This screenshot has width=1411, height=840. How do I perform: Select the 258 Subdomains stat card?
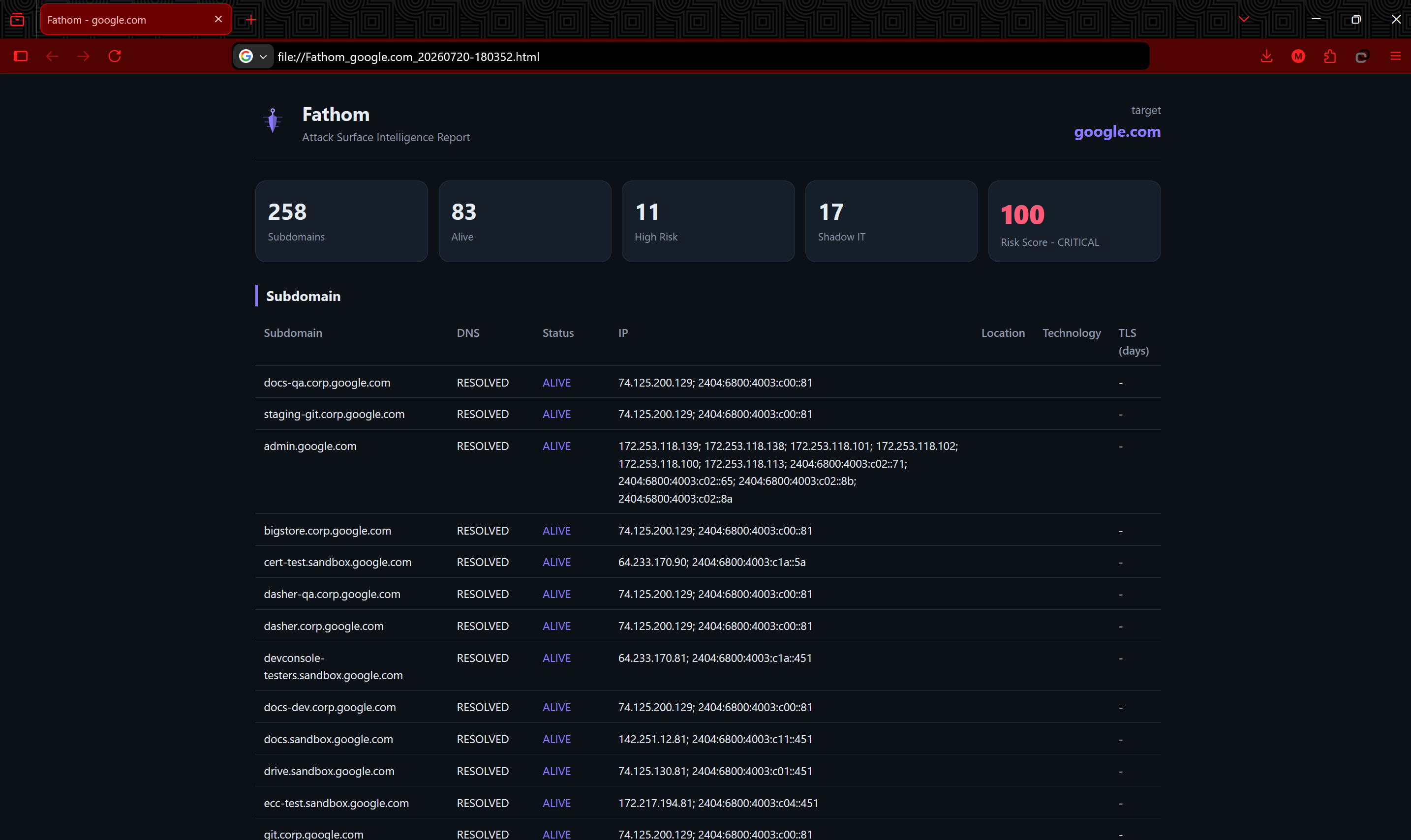pos(341,221)
